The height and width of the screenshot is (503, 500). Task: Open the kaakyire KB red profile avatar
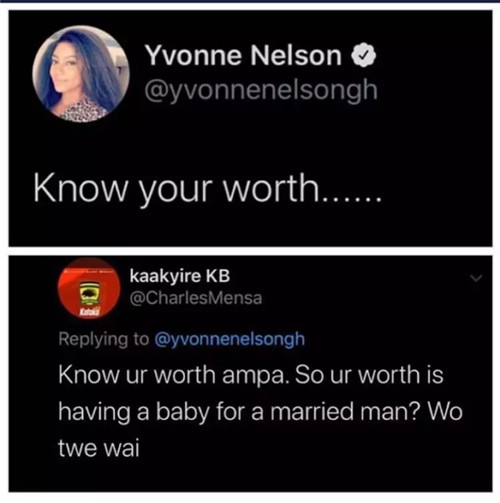89,289
